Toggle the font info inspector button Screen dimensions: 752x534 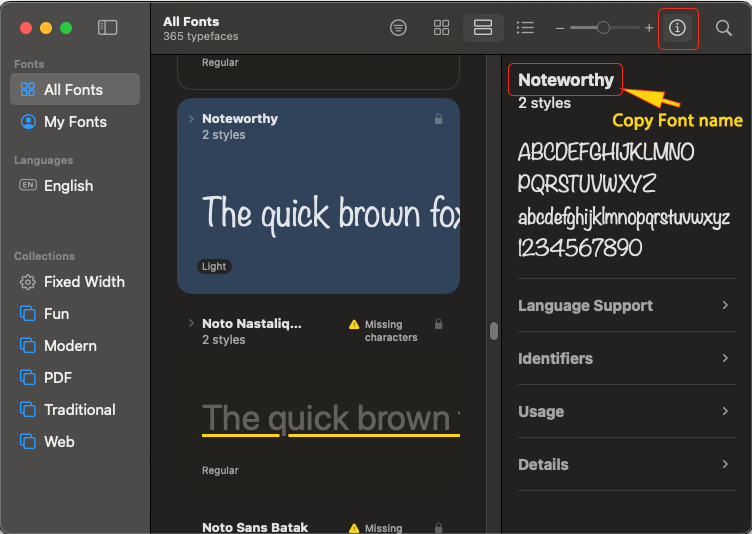[x=677, y=28]
